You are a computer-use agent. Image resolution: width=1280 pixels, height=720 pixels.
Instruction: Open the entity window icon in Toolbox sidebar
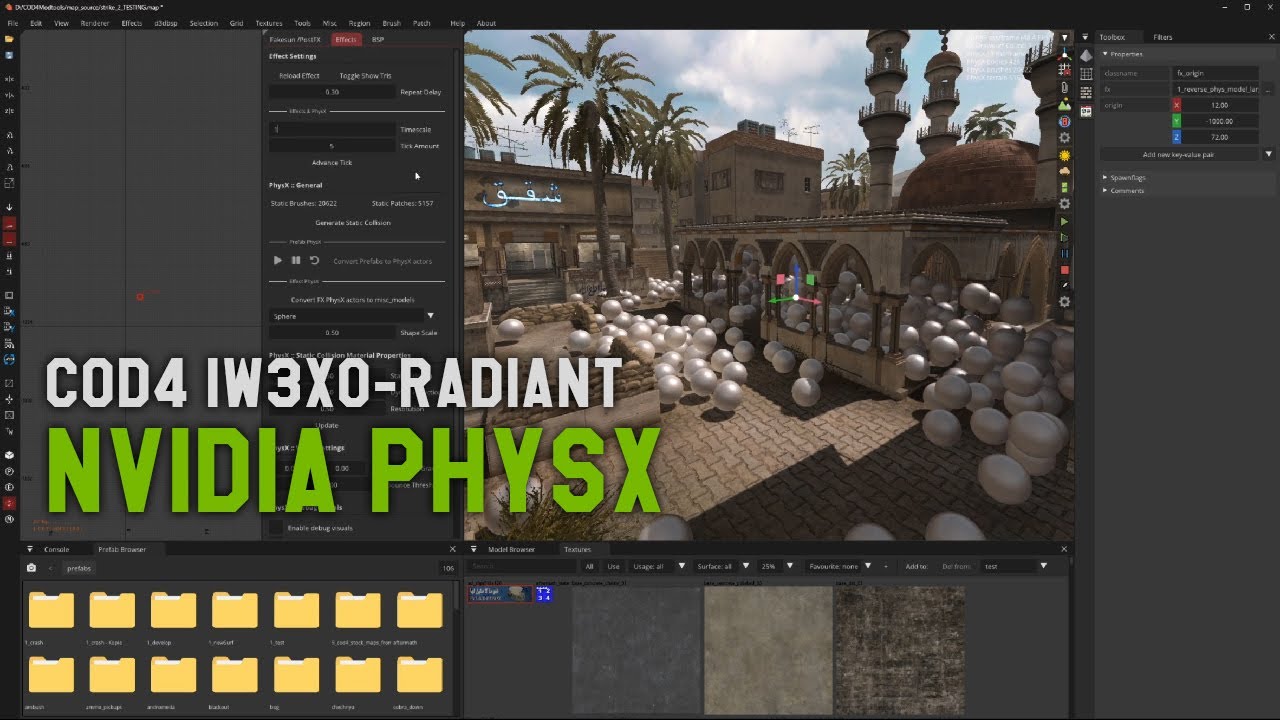coord(1086,111)
